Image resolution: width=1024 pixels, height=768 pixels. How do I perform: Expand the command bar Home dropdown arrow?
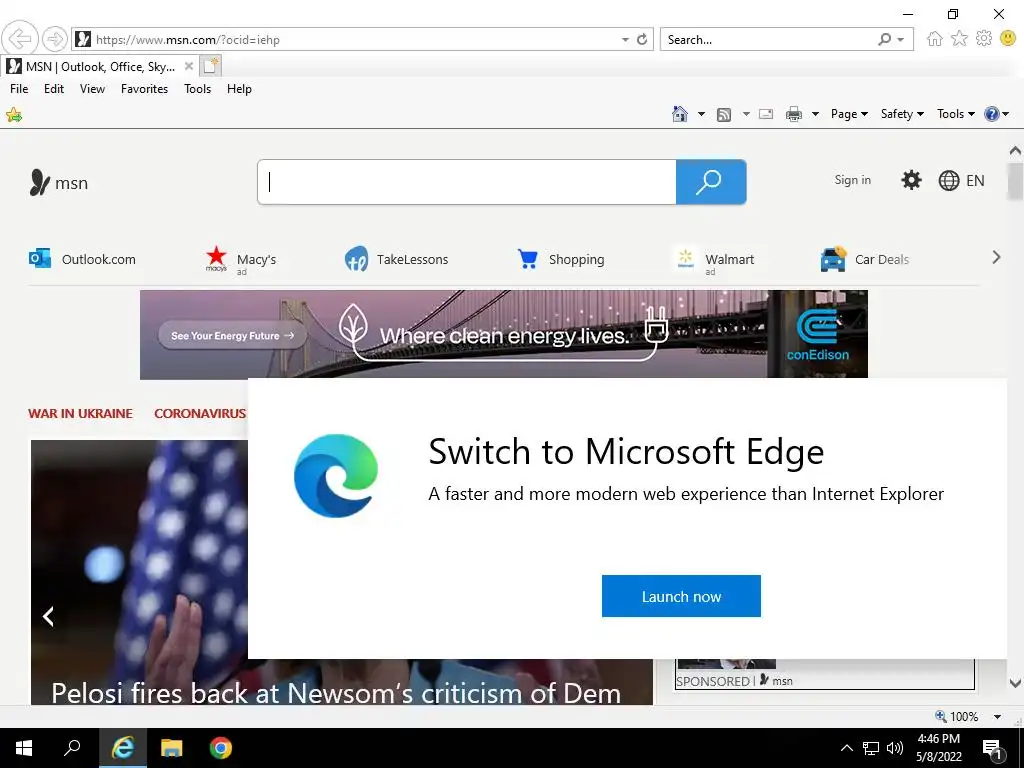point(701,114)
